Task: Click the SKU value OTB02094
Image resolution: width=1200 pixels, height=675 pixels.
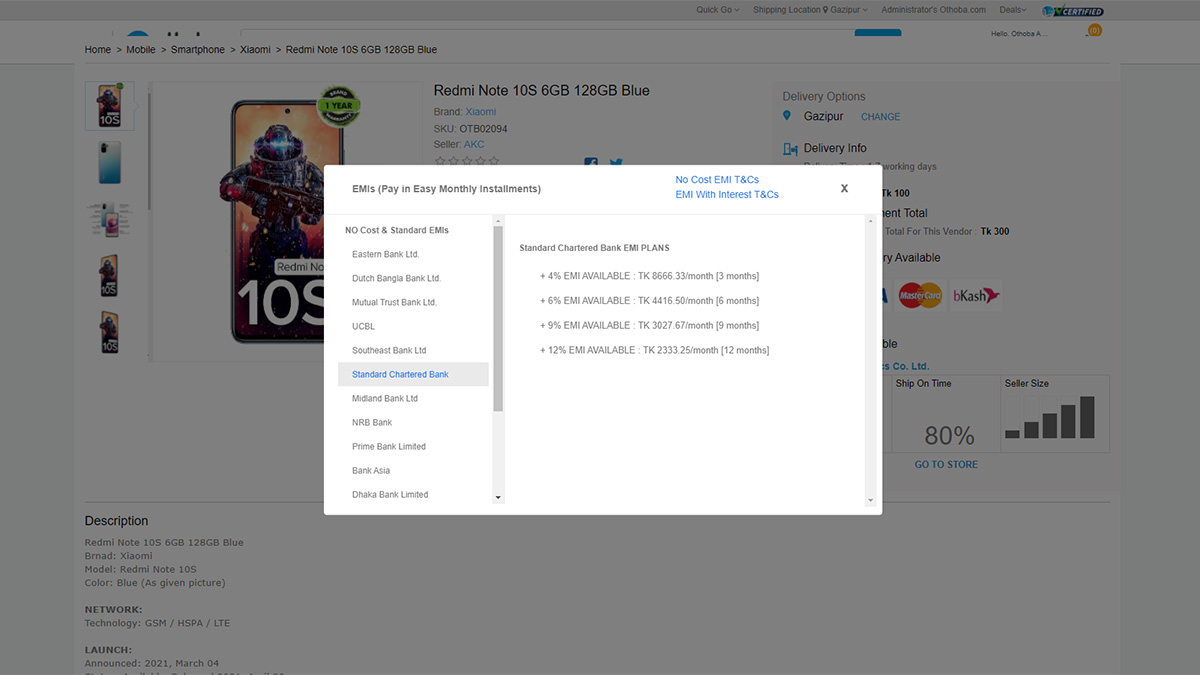Action: pos(483,129)
